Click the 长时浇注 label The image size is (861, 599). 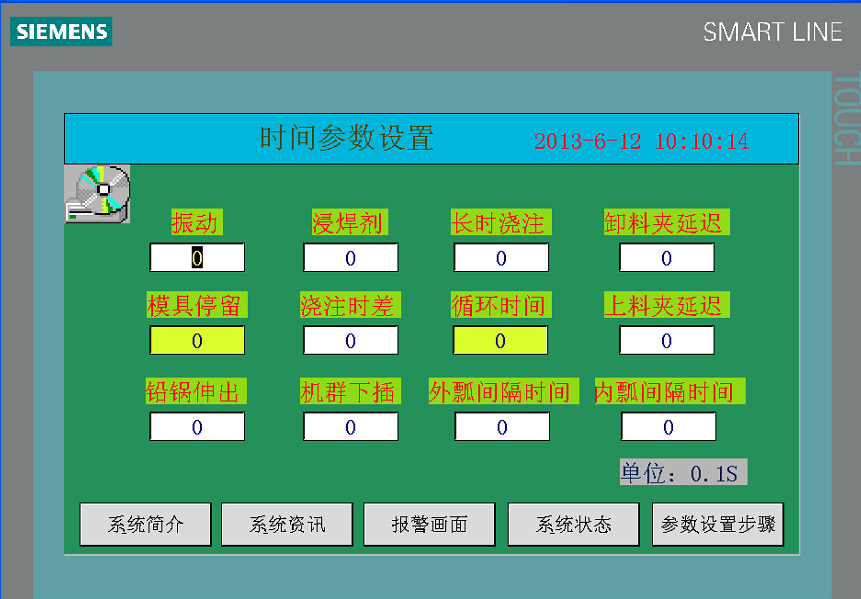pos(501,222)
